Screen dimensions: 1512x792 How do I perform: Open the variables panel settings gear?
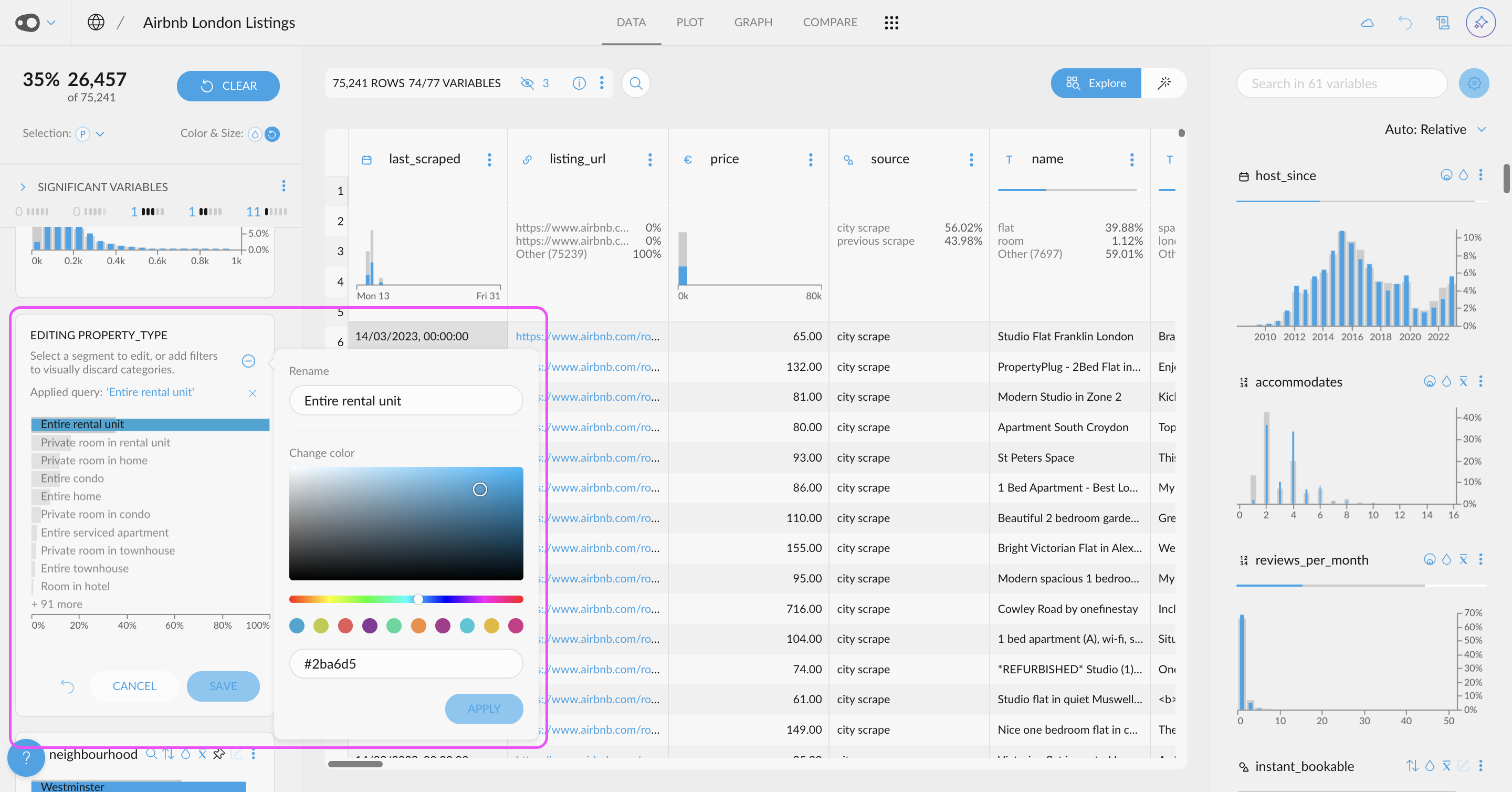(x=1473, y=84)
